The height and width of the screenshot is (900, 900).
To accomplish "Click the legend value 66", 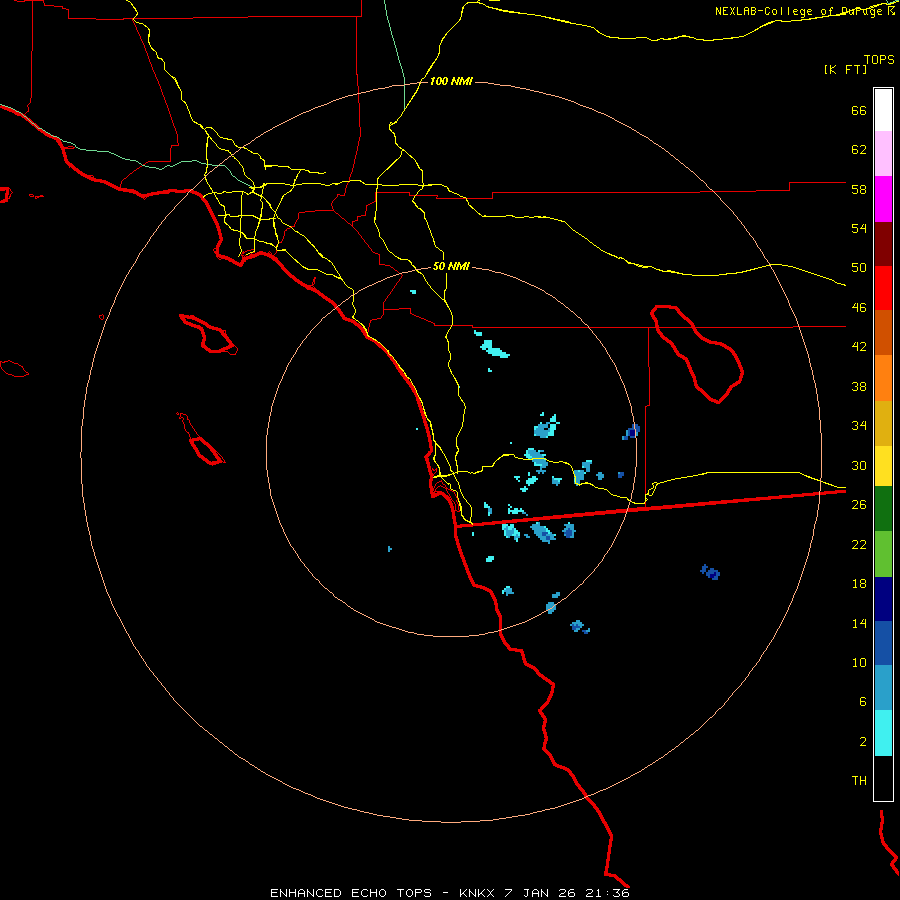I will tap(859, 111).
